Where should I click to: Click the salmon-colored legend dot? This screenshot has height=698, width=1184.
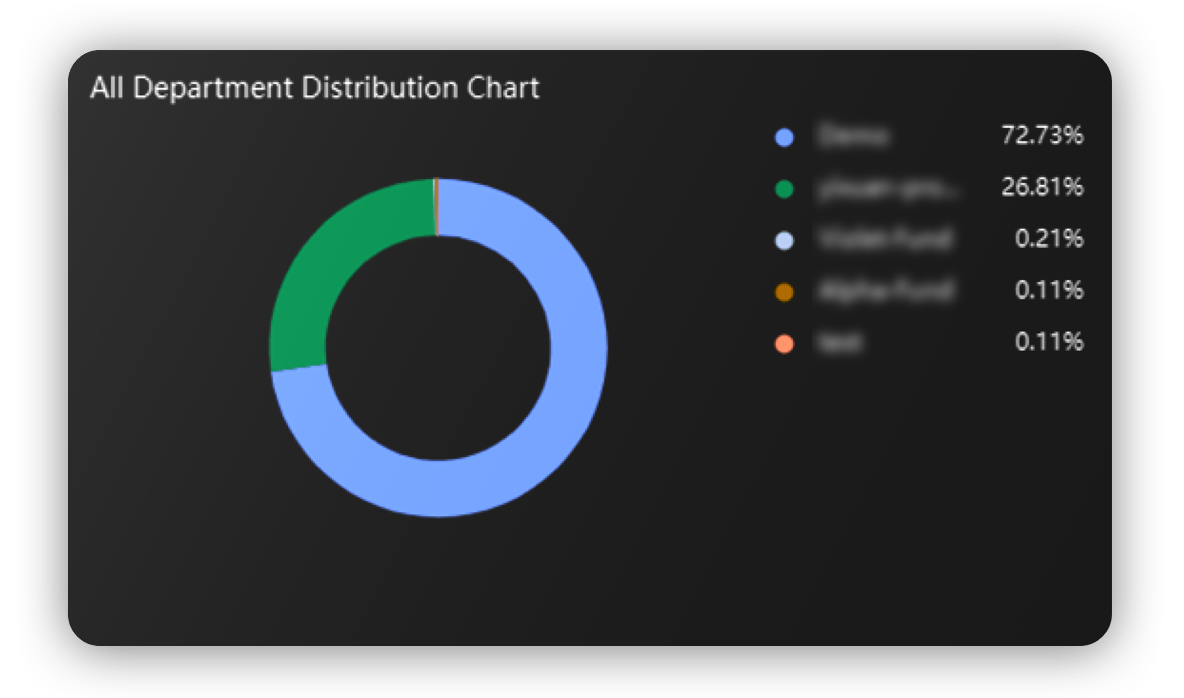[785, 344]
